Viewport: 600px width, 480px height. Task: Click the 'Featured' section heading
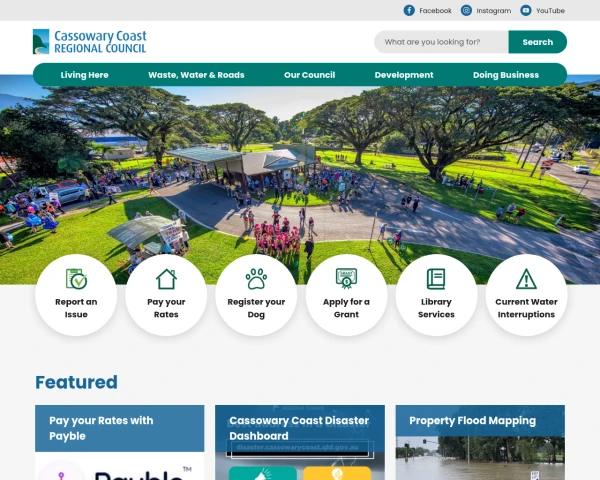tap(77, 382)
